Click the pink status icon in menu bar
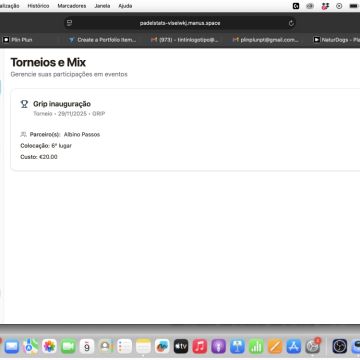 325,6
